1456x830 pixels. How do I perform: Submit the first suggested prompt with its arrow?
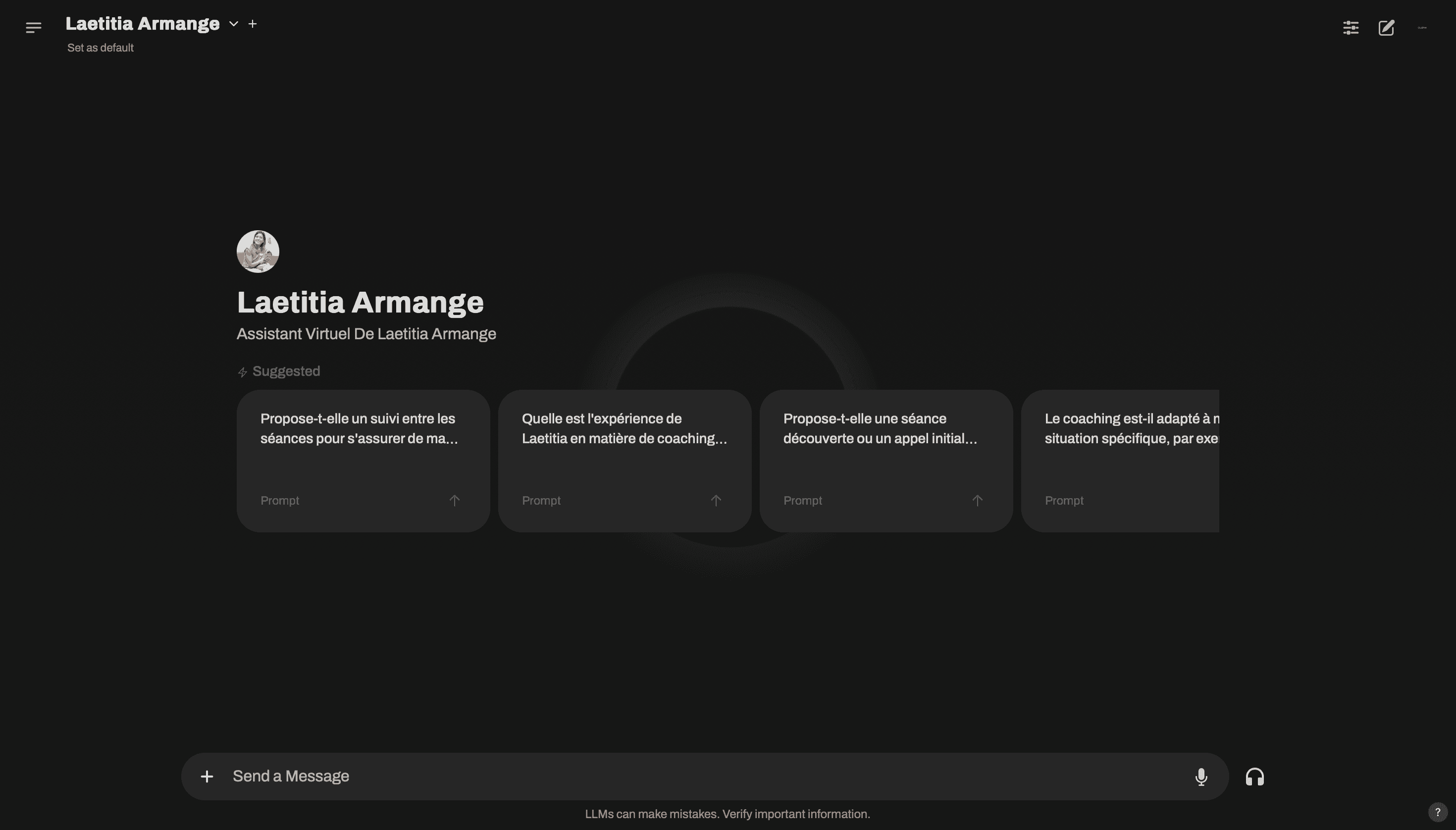454,500
